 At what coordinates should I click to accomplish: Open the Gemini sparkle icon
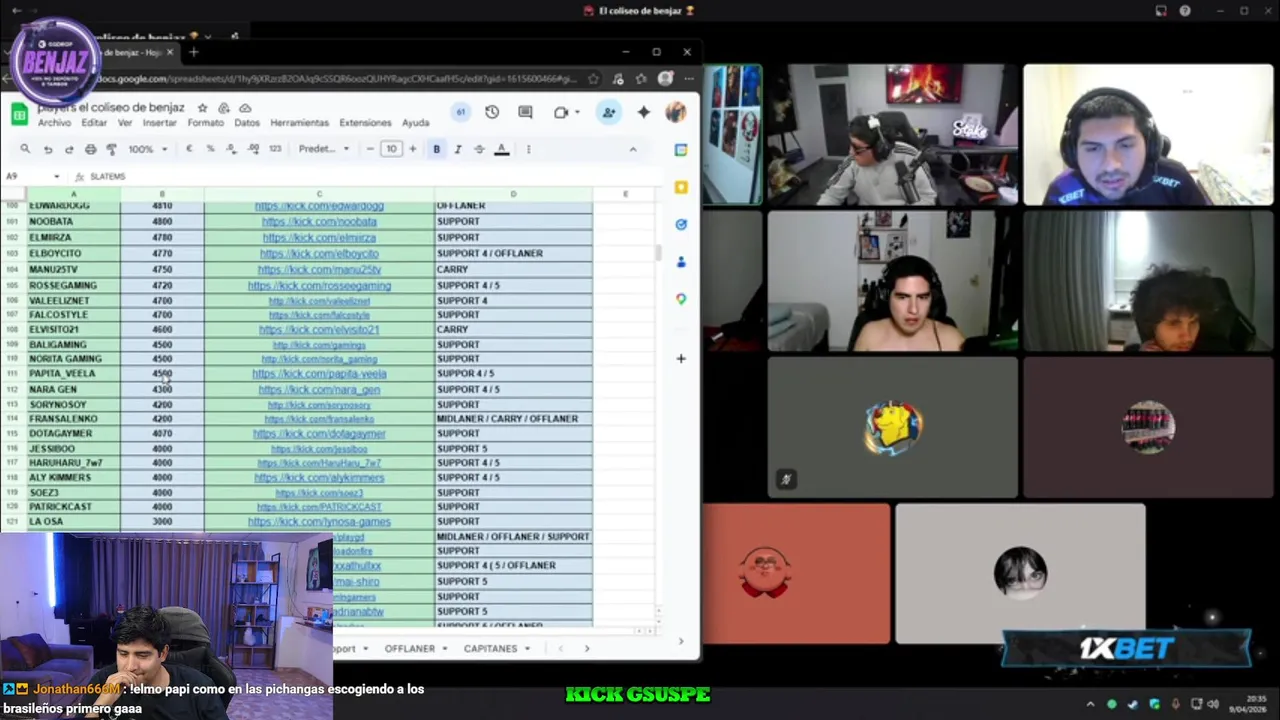[x=643, y=112]
